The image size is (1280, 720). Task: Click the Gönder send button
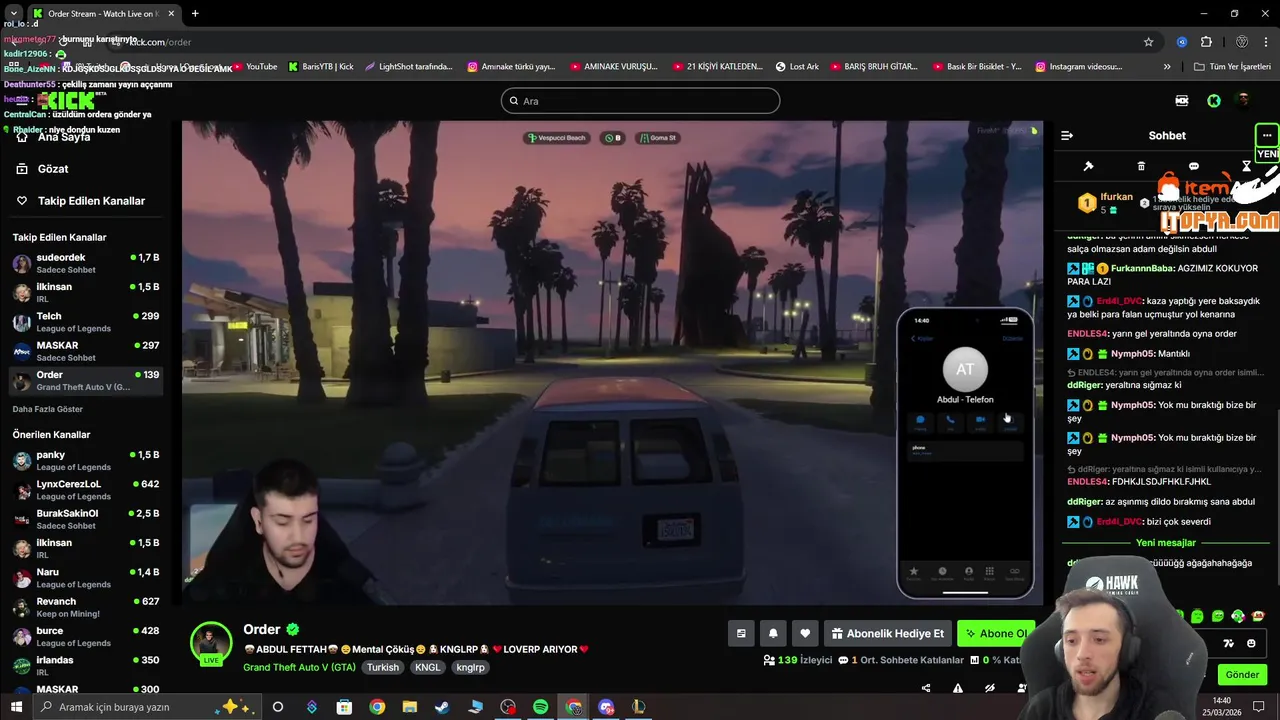(1242, 674)
